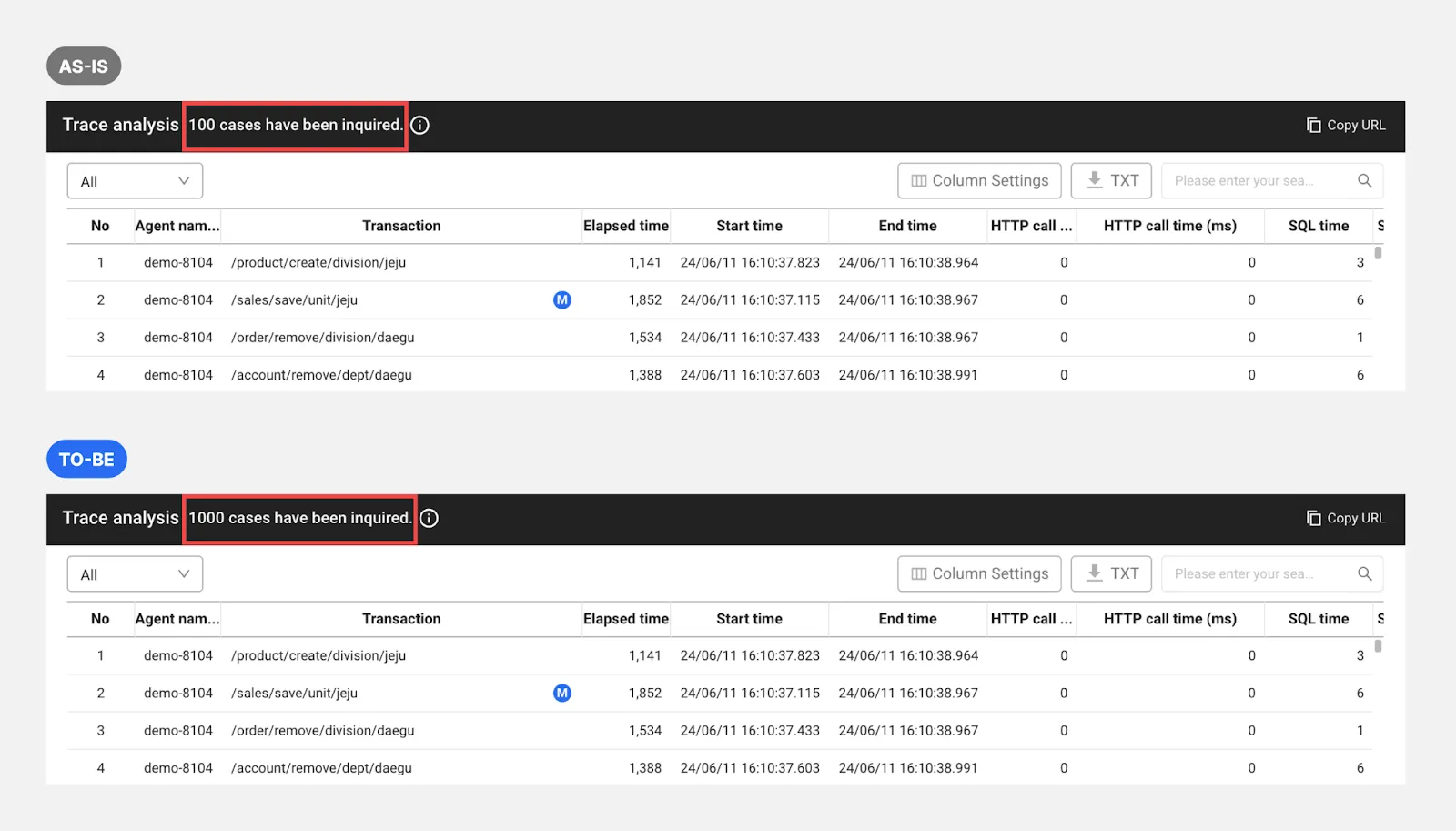Open Column Settings in the AS-IS panel
The width and height of the screenshot is (1456, 831).
[x=979, y=181]
